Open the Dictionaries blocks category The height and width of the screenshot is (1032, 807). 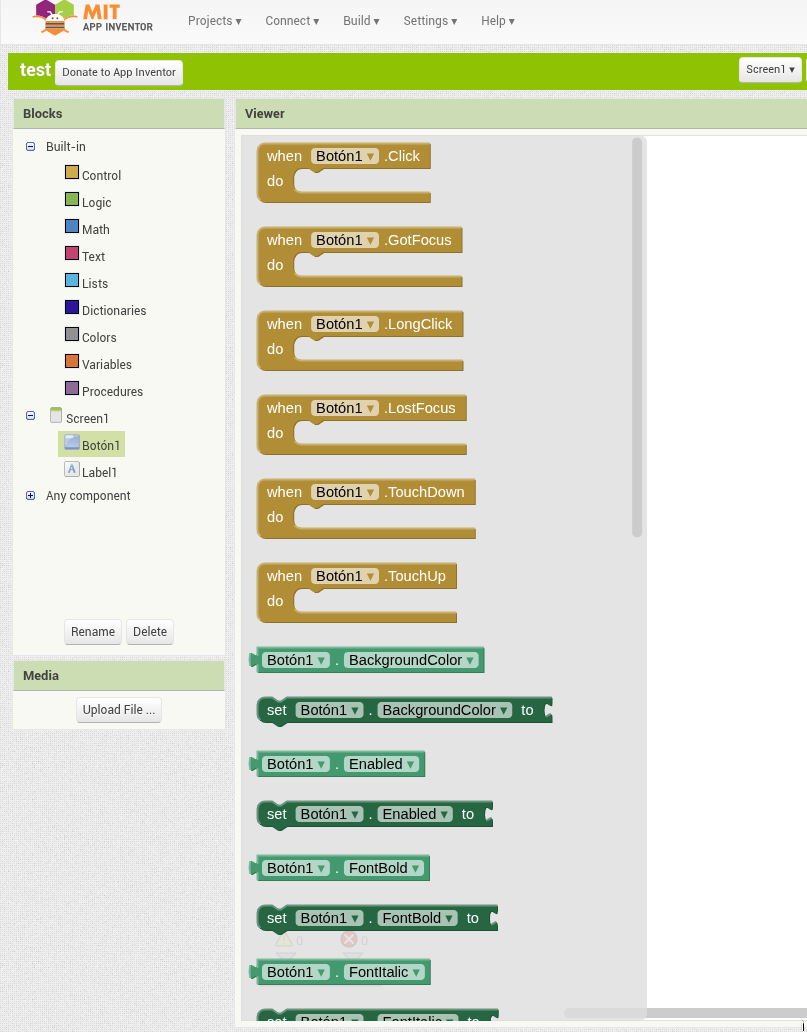click(x=114, y=310)
